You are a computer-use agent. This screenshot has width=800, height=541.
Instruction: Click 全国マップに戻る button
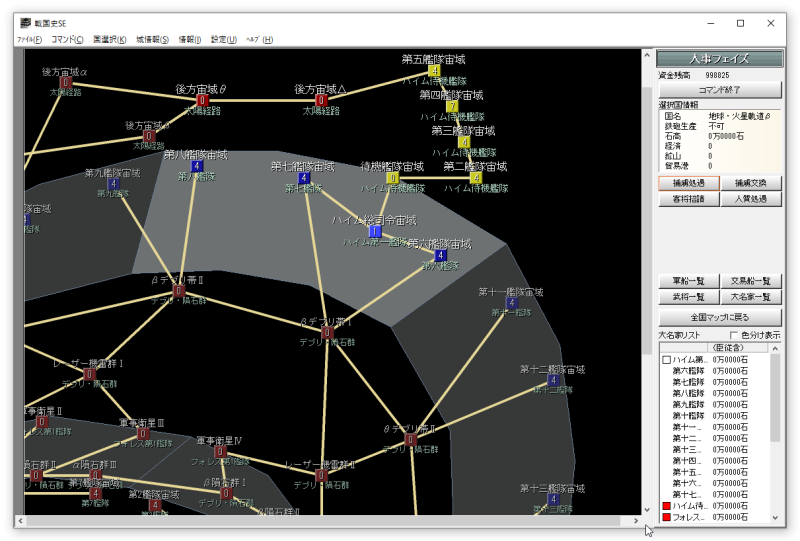(x=720, y=317)
